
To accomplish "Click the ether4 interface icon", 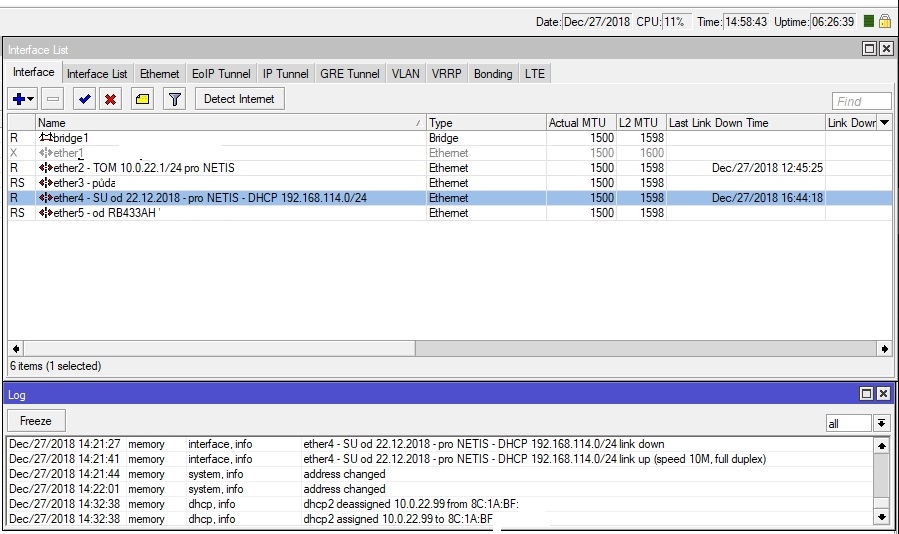I will 46,197.
